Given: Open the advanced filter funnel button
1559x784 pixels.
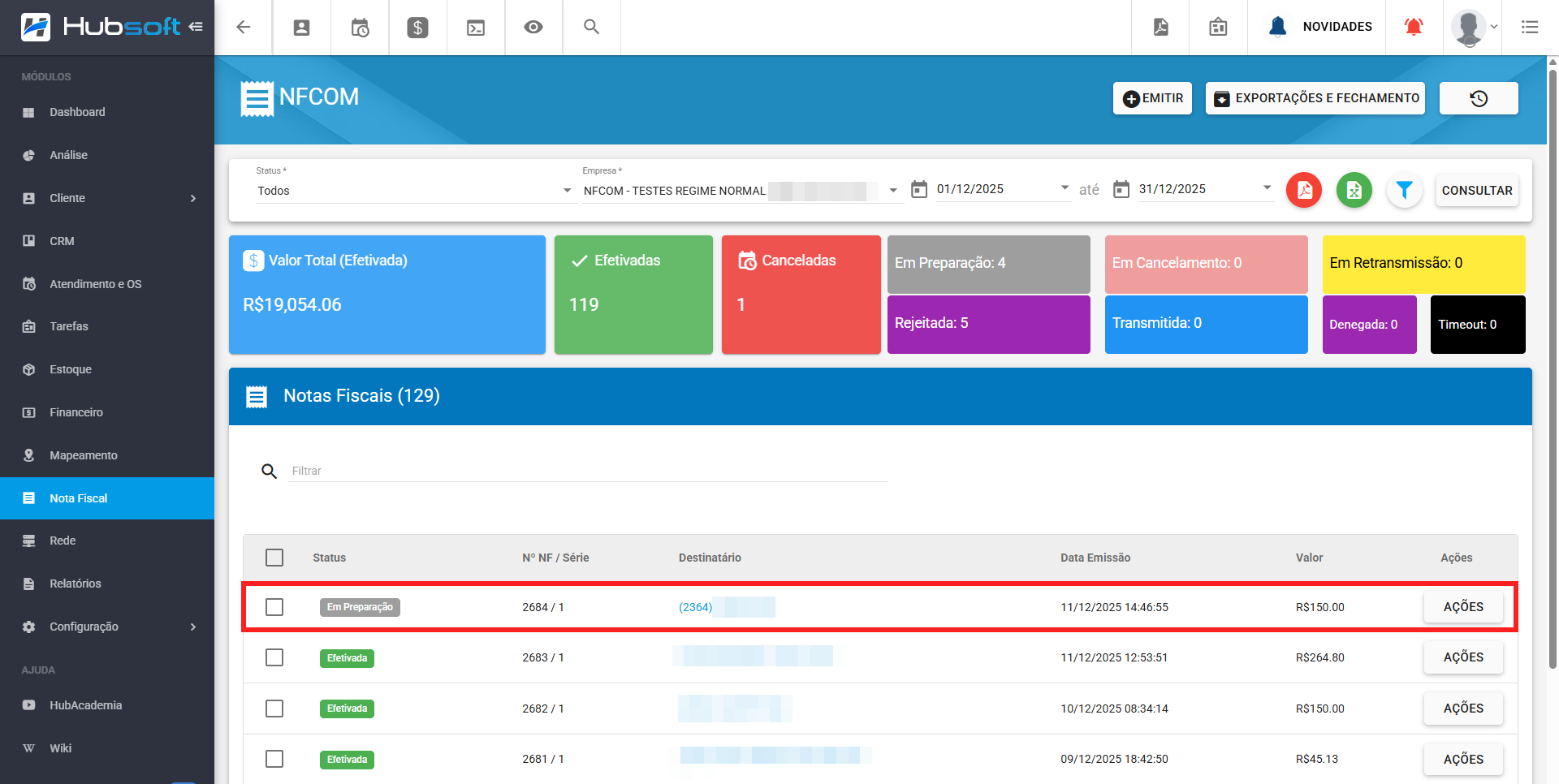Looking at the screenshot, I should 1404,190.
